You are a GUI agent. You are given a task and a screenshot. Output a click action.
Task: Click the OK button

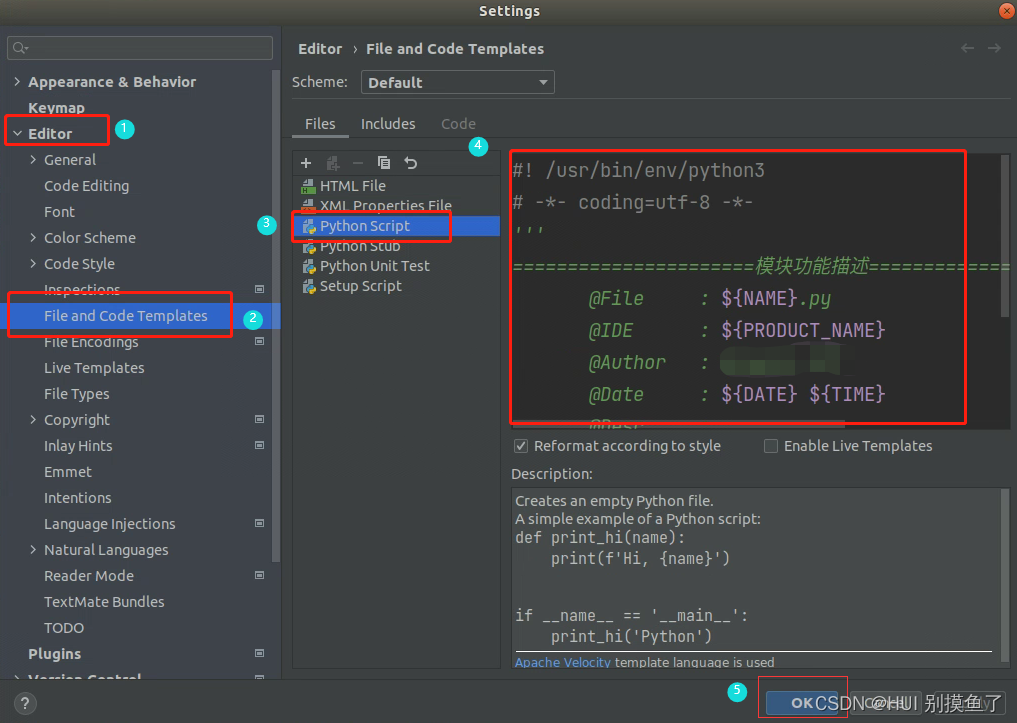tap(802, 703)
